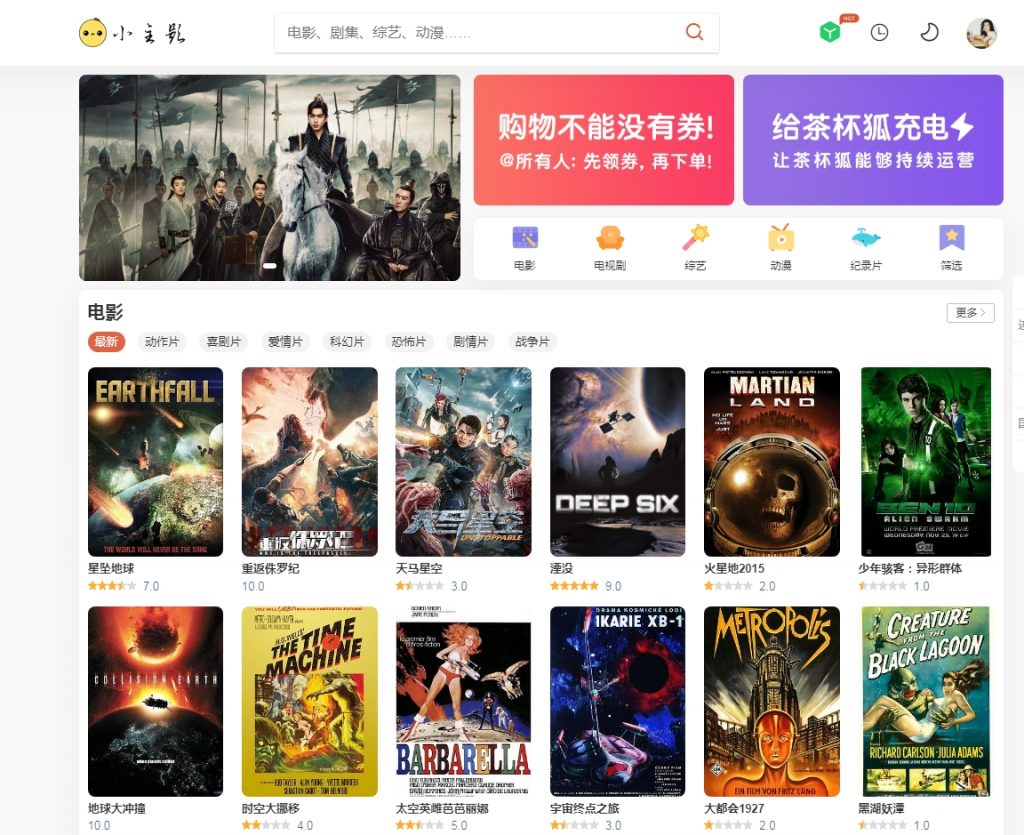Open the 电影 category icon

pos(525,238)
